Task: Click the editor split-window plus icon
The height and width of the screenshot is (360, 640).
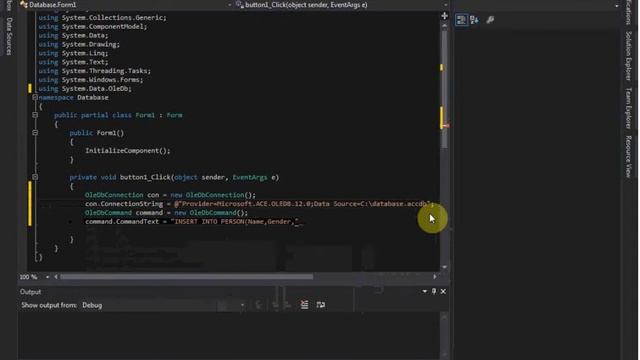Action: click(444, 16)
